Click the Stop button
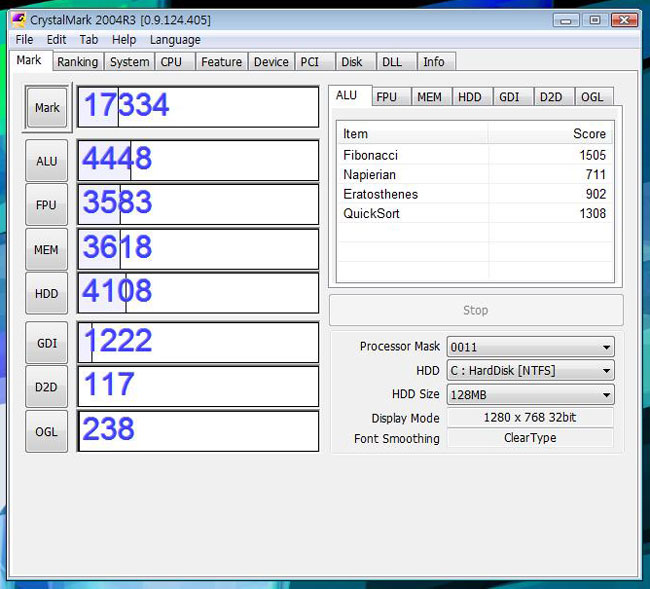The height and width of the screenshot is (589, 650). [476, 310]
